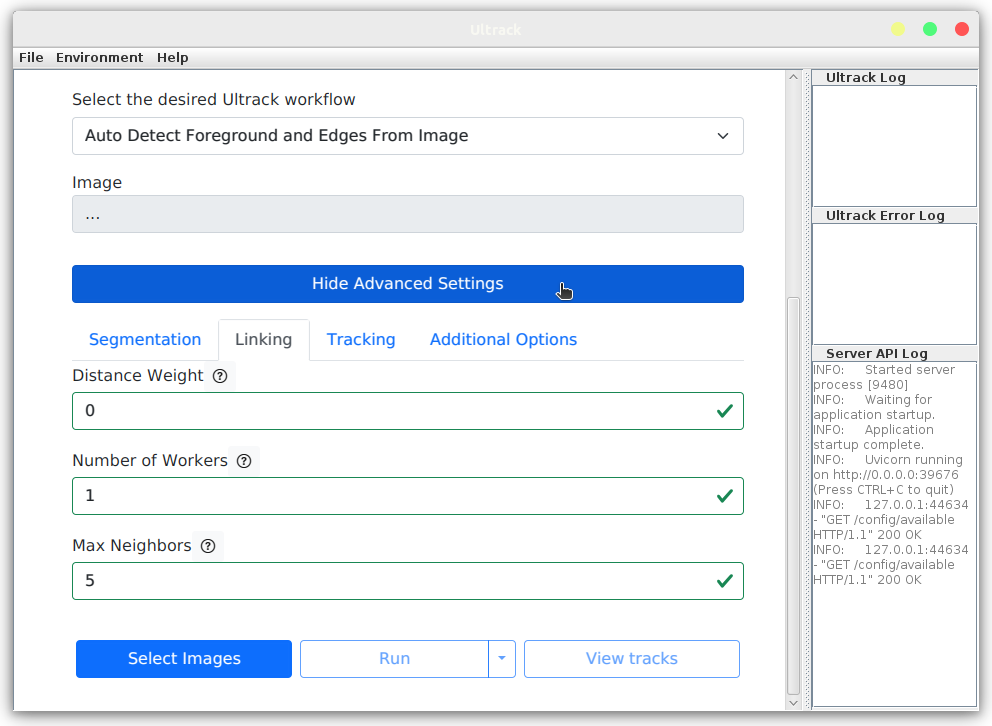
Task: Switch to the Segmentation tab
Action: pyautogui.click(x=145, y=340)
